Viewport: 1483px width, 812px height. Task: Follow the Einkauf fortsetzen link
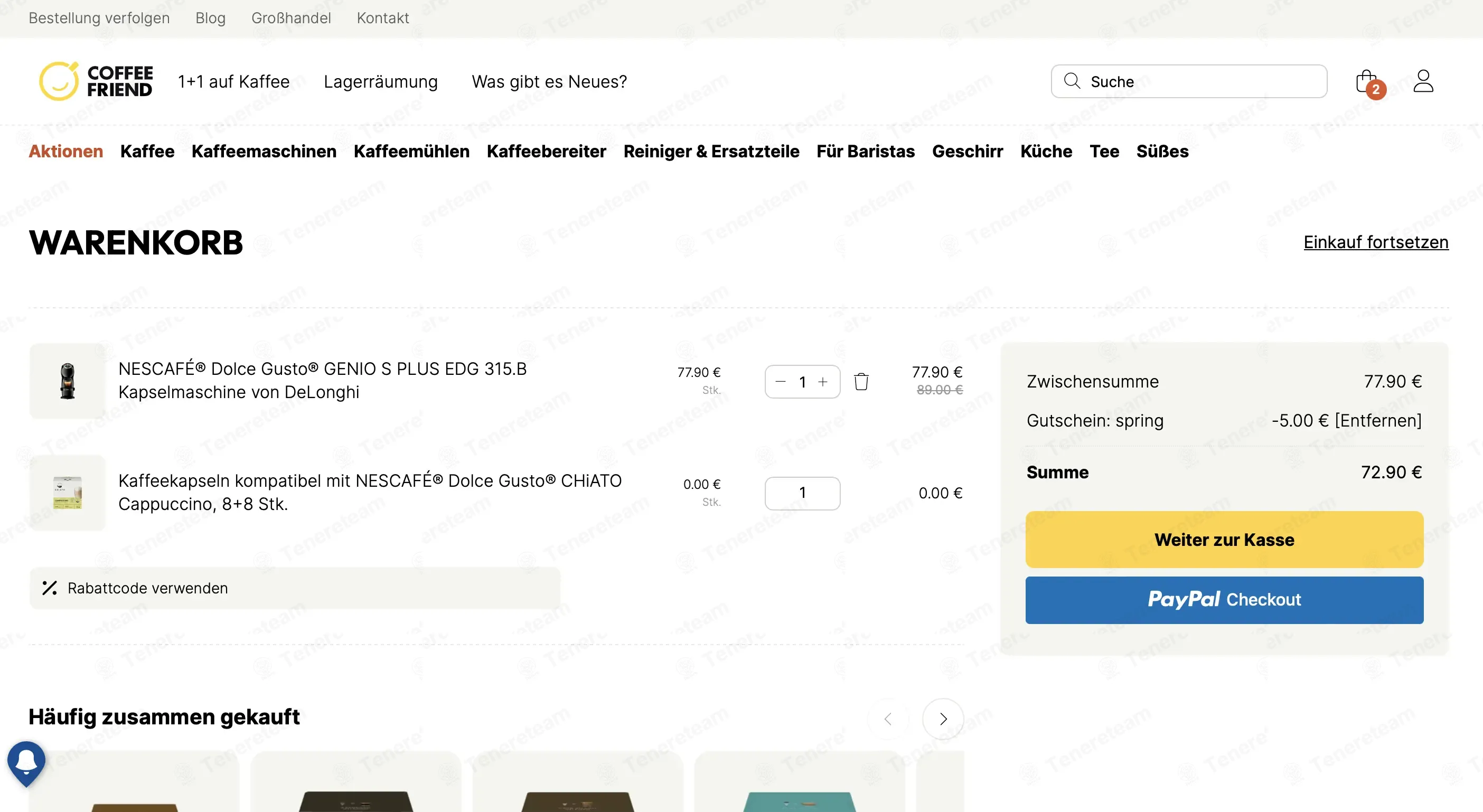coord(1376,242)
